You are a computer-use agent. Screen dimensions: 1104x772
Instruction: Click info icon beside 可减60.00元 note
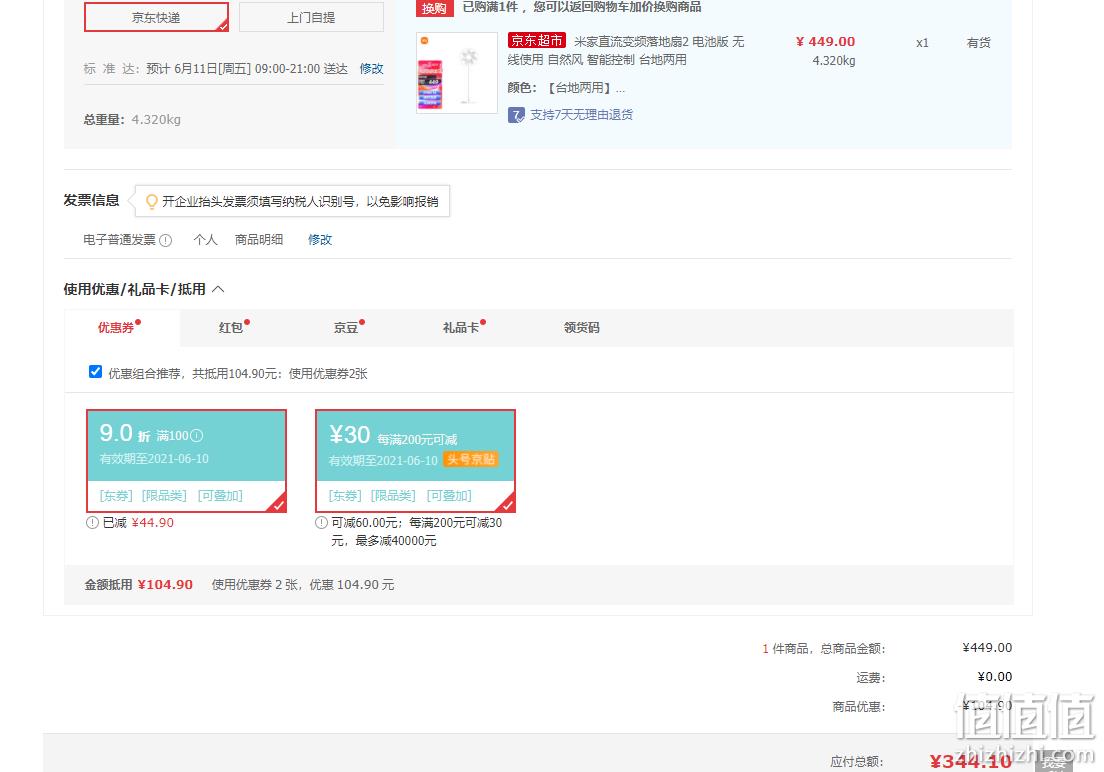tap(322, 523)
